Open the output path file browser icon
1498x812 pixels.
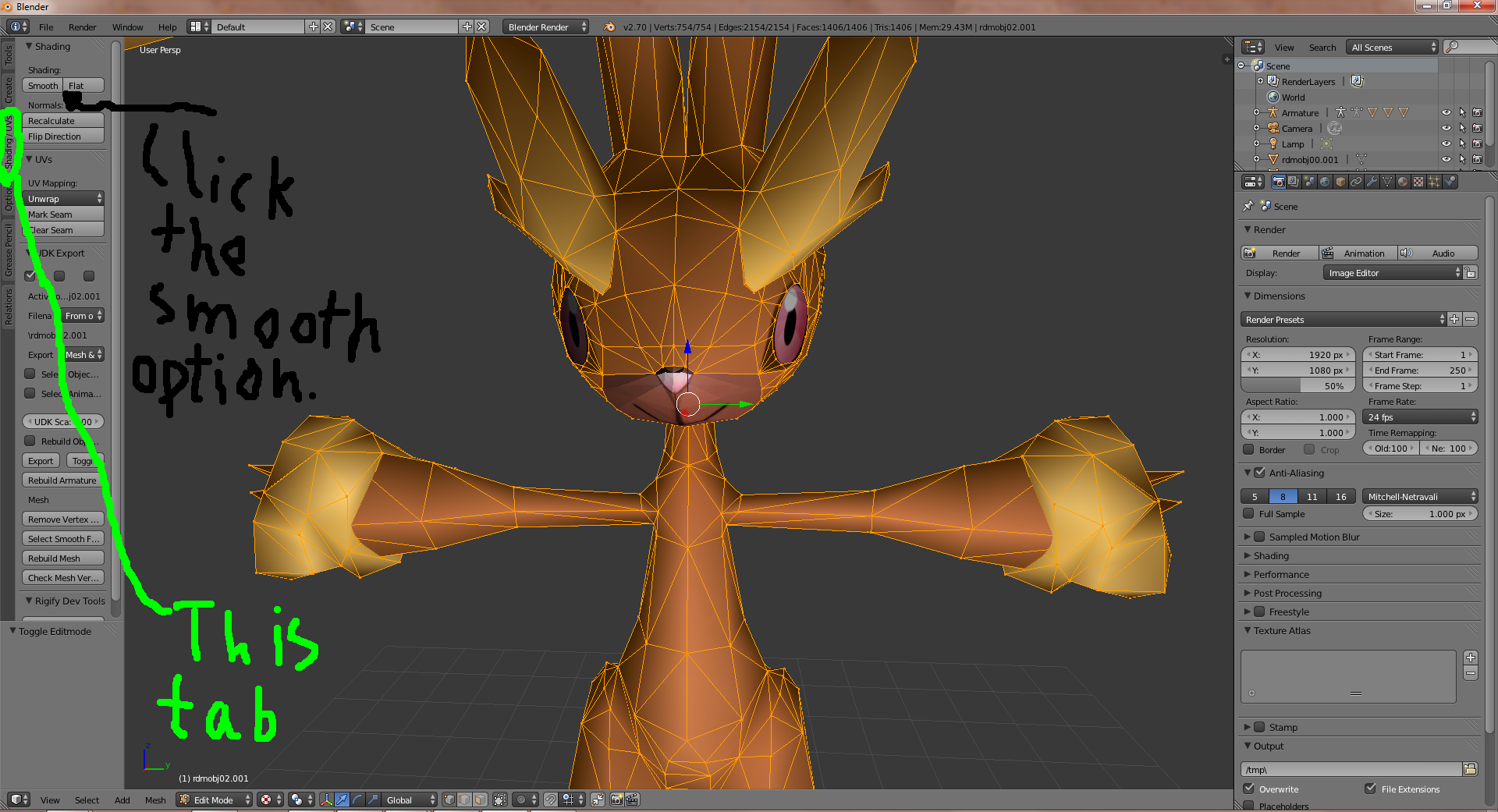[1470, 769]
